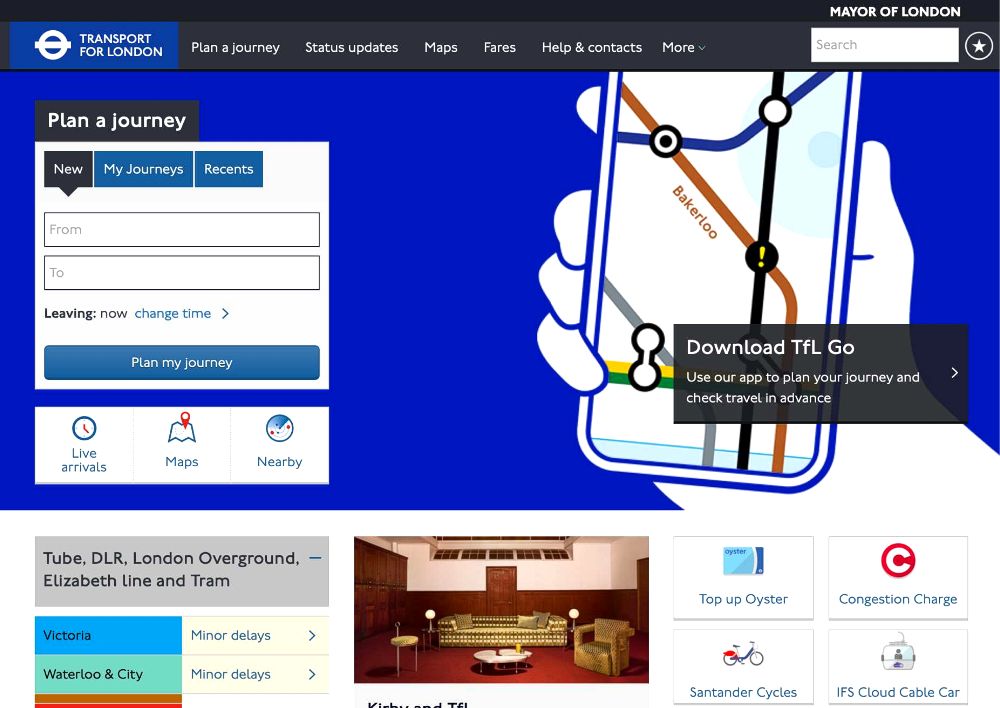Open the Santander Cycles link
This screenshot has height=708, width=1000.
[x=743, y=692]
